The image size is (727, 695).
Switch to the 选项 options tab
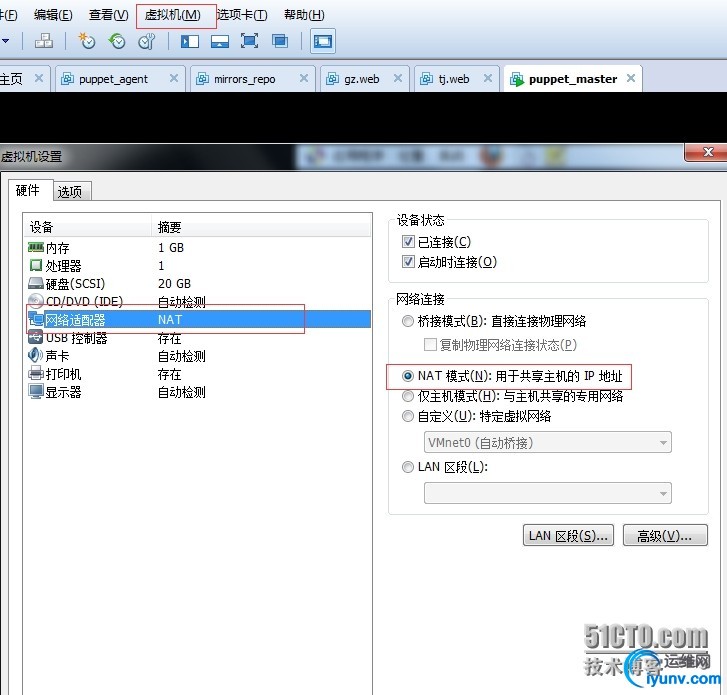(70, 191)
